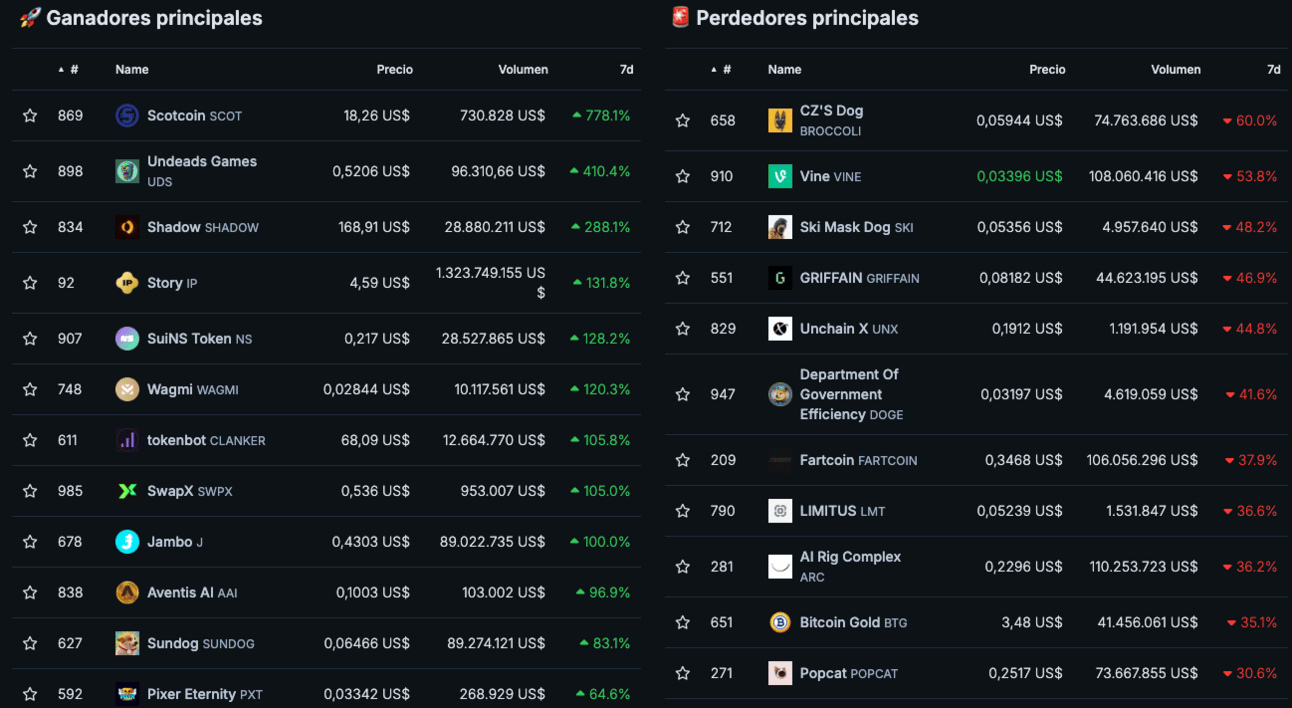The height and width of the screenshot is (708, 1292).
Task: Click the Aventis AI logo
Action: (x=127, y=593)
